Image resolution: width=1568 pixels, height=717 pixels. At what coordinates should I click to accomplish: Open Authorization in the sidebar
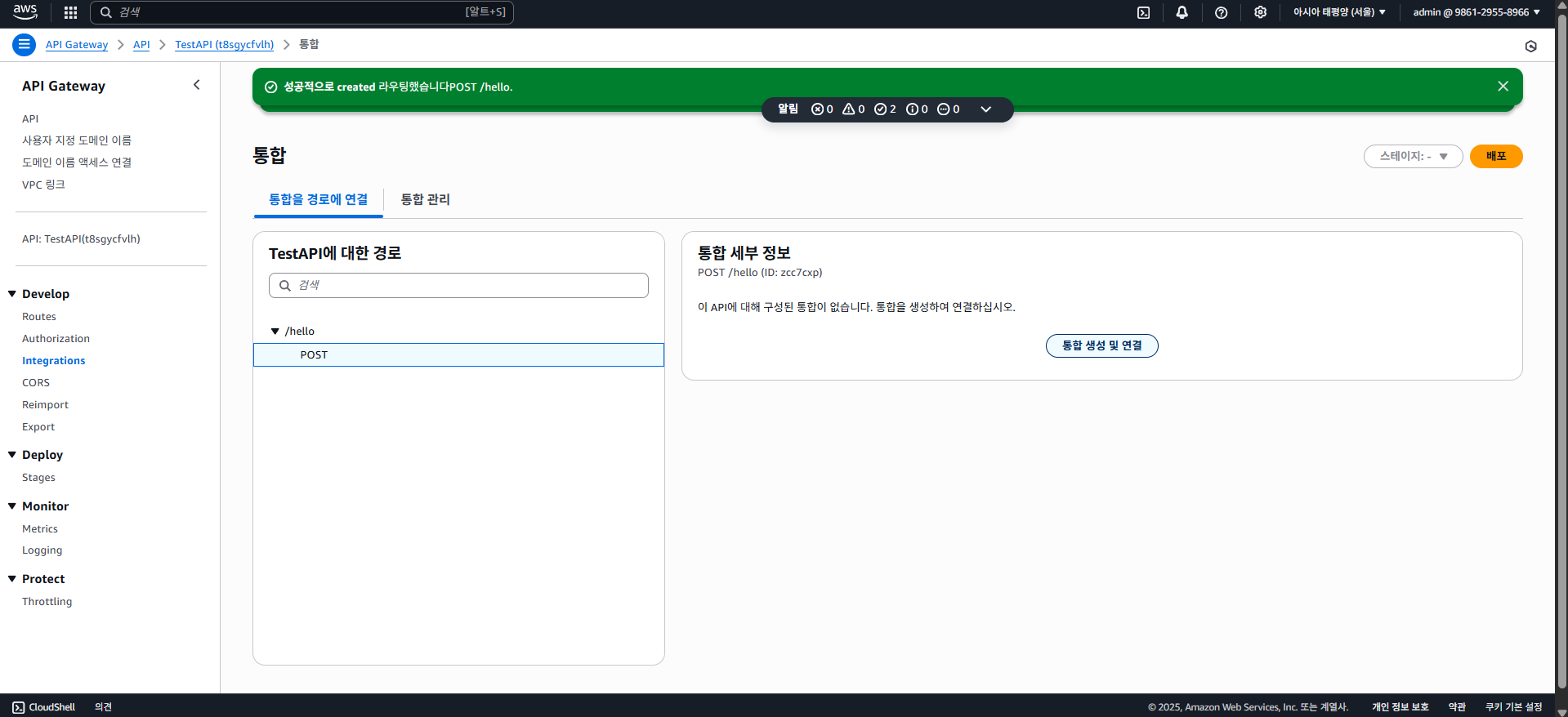pos(56,339)
